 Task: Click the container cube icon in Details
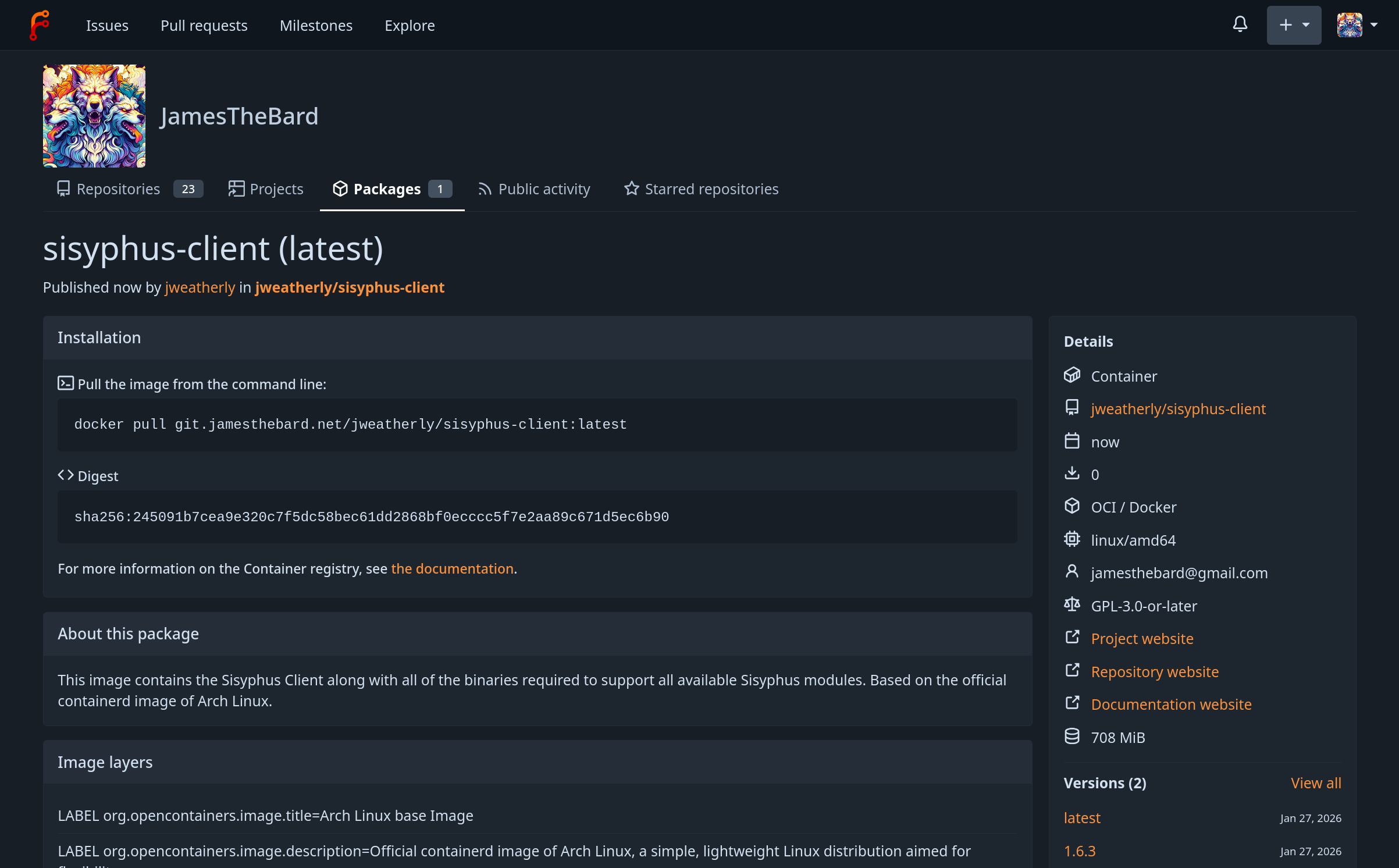click(x=1072, y=375)
